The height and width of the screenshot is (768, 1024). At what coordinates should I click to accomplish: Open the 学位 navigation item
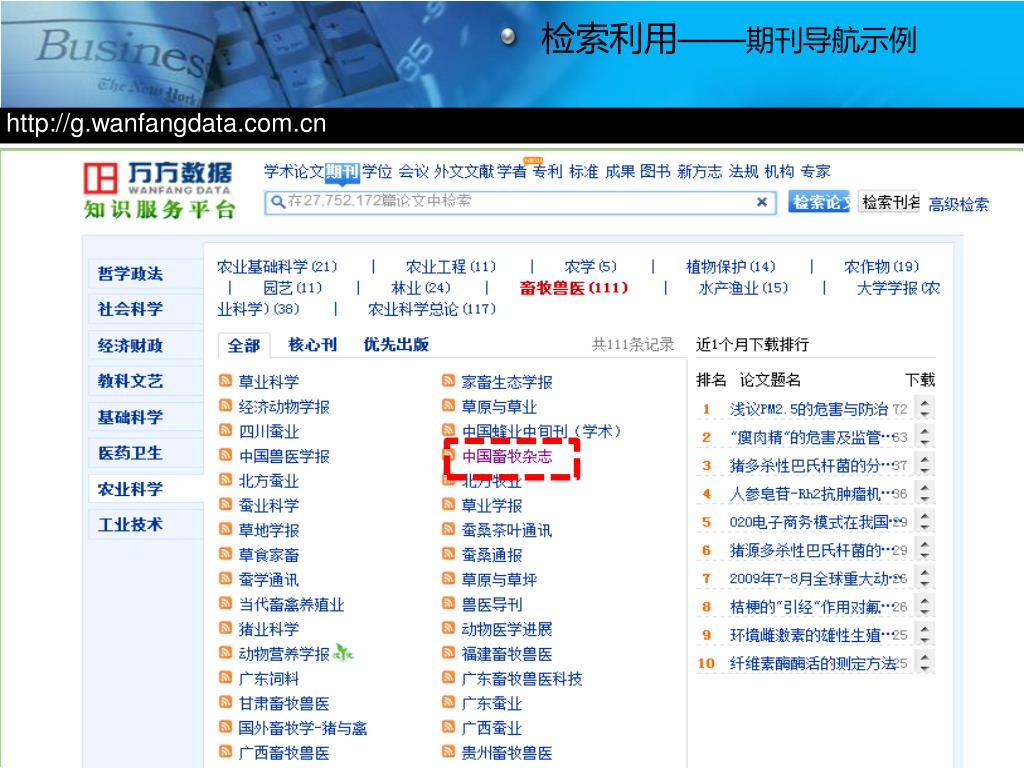pos(377,172)
